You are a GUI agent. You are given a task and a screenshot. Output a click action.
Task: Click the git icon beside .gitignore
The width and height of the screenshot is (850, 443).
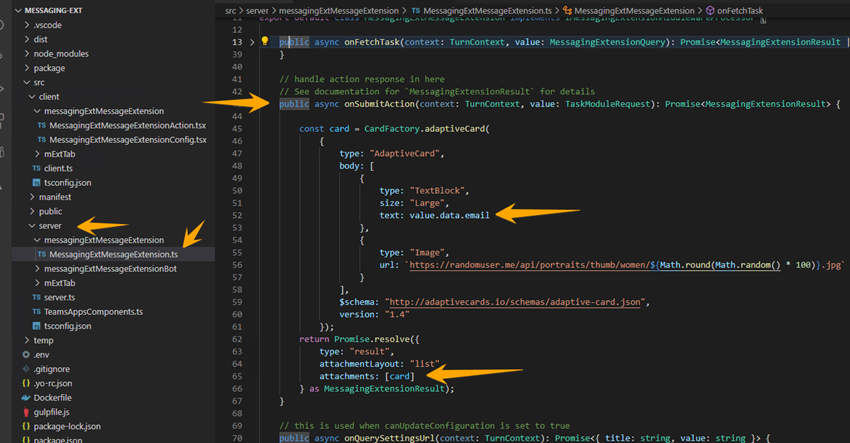26,369
